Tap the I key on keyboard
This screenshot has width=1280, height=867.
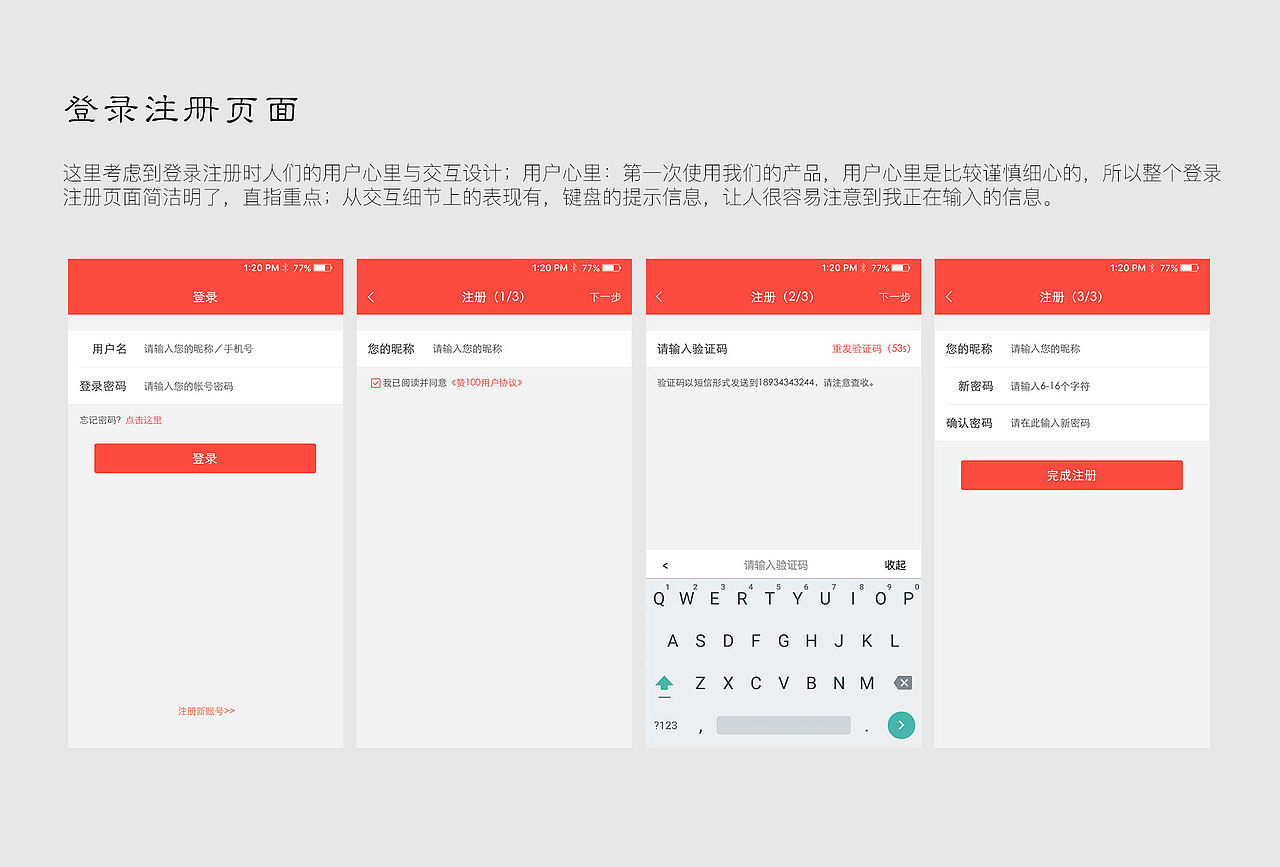click(853, 598)
